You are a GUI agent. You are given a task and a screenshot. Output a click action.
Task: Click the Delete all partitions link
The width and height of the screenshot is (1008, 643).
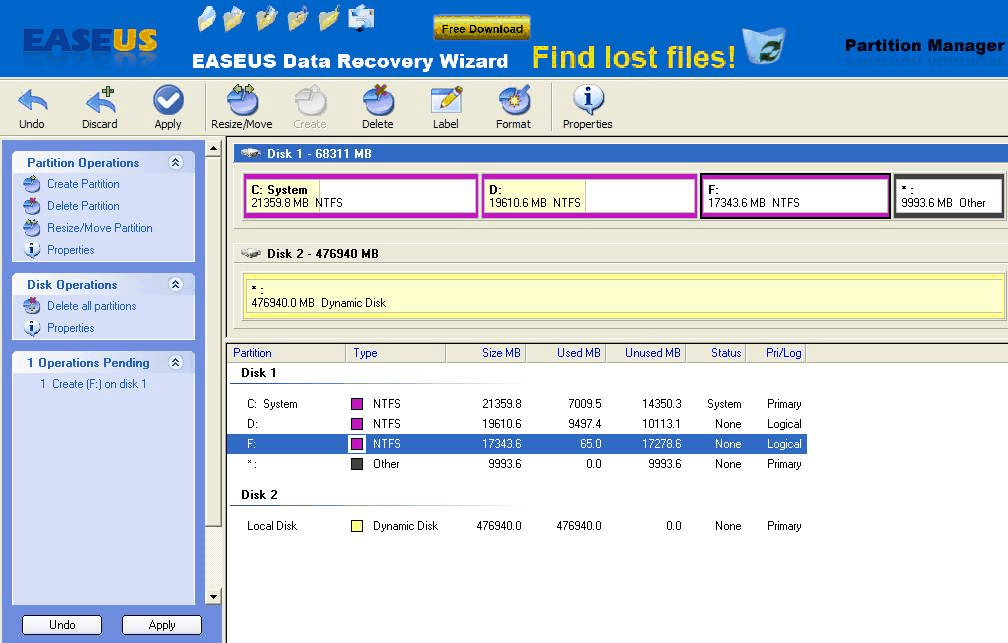click(x=91, y=306)
